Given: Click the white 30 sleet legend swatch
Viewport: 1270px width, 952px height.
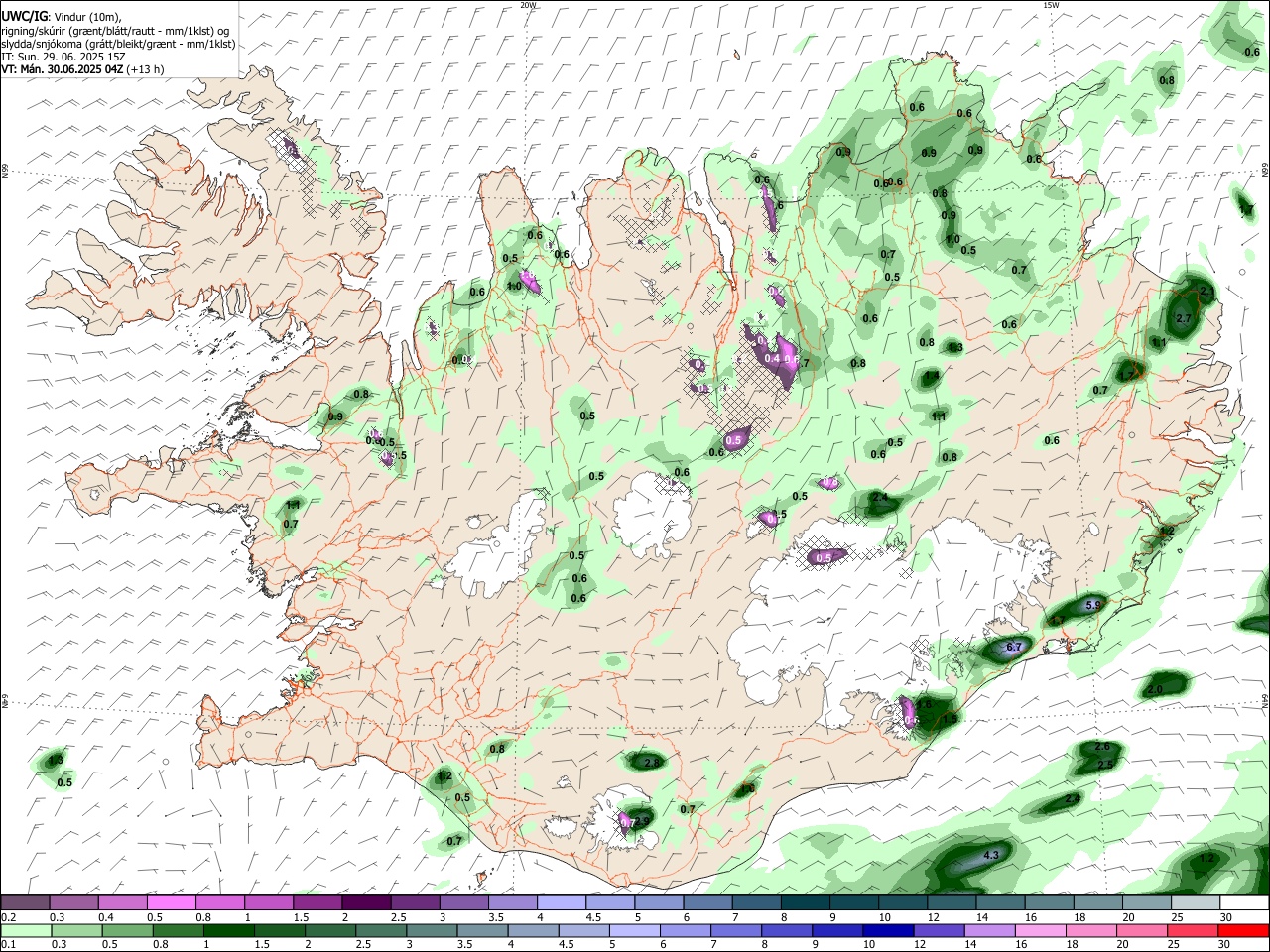Looking at the screenshot, I should click(x=1243, y=903).
